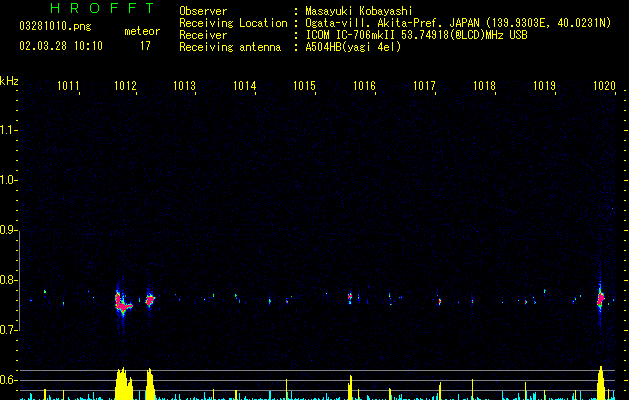This screenshot has width=629, height=400.
Task: Click the meteor count label
Action: (x=142, y=31)
